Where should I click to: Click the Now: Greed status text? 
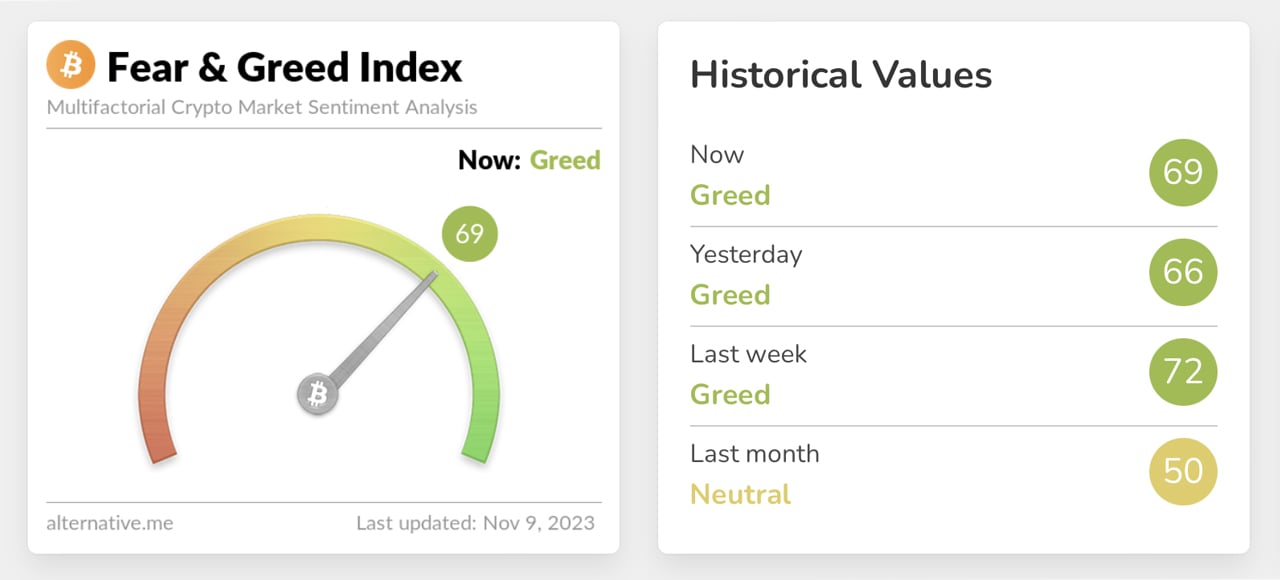(x=529, y=160)
